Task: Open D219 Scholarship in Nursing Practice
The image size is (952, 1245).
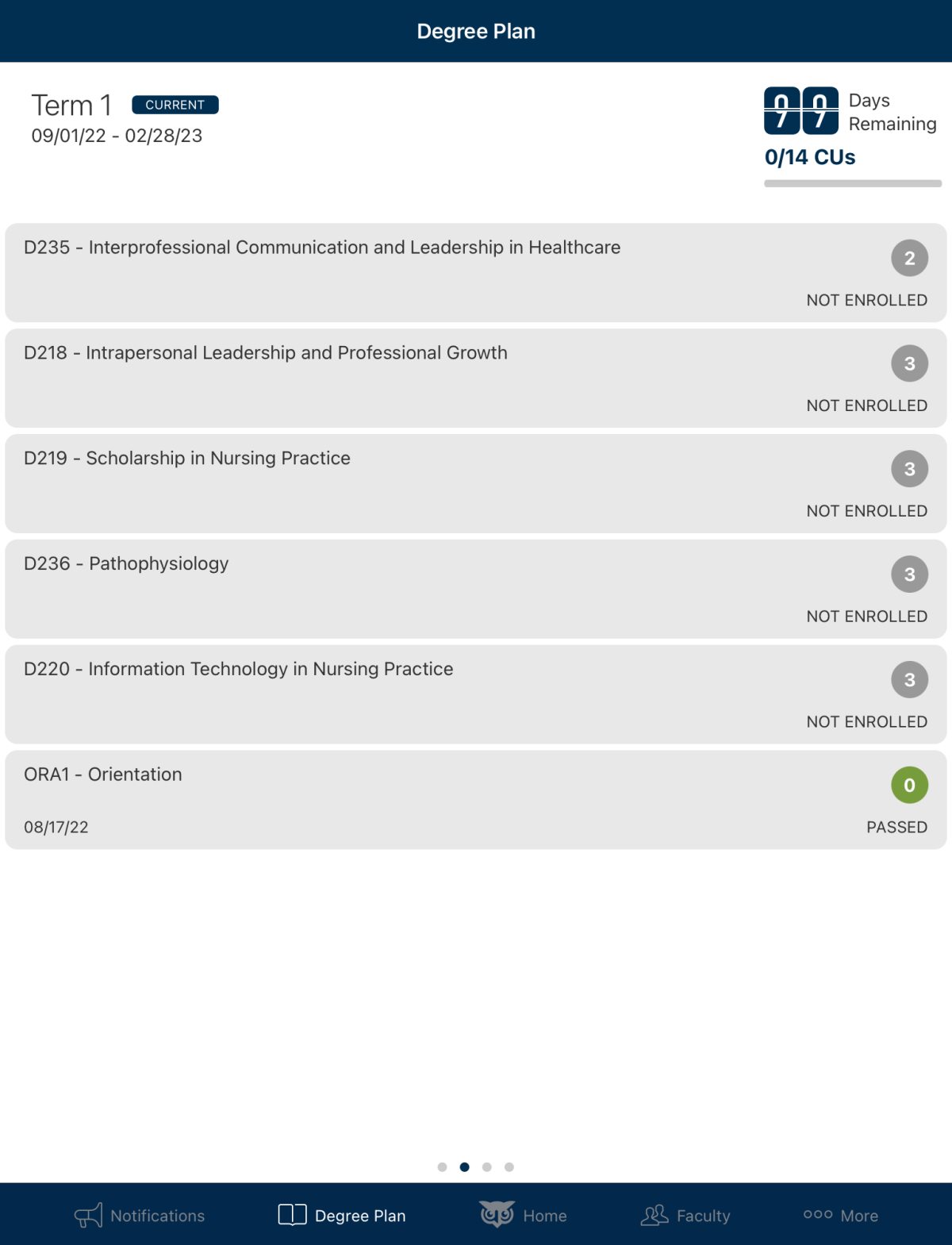Action: (476, 483)
